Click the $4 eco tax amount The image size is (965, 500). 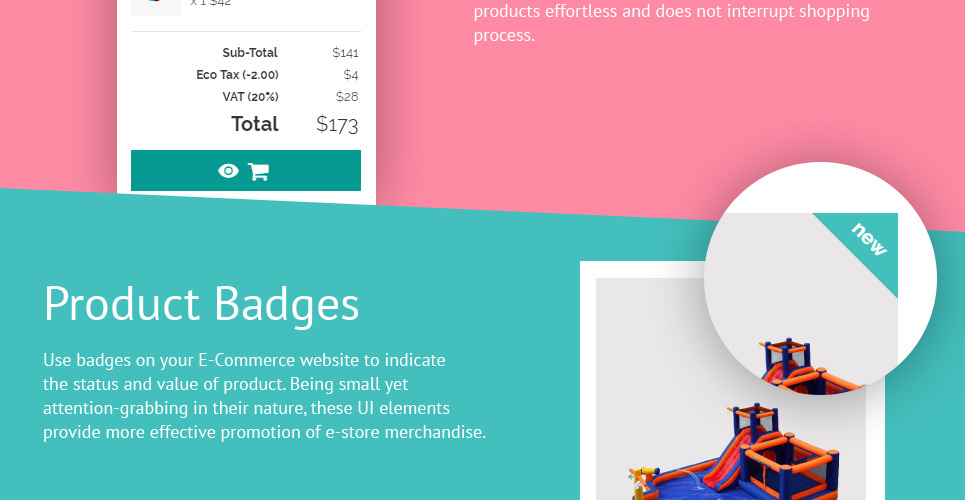pyautogui.click(x=351, y=75)
